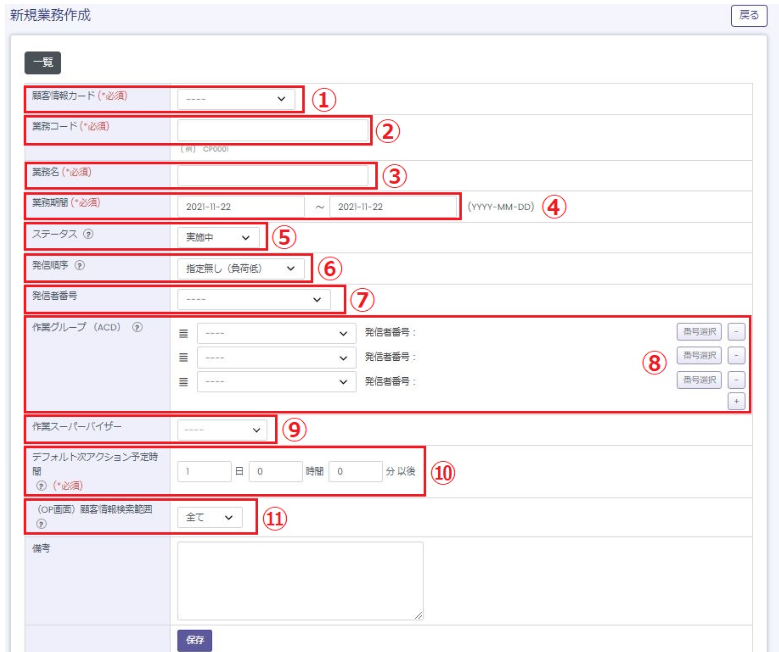Viewport: 779px width, 652px height.
Task: Click the plus button to add 作業グループ row
Action: point(737,401)
